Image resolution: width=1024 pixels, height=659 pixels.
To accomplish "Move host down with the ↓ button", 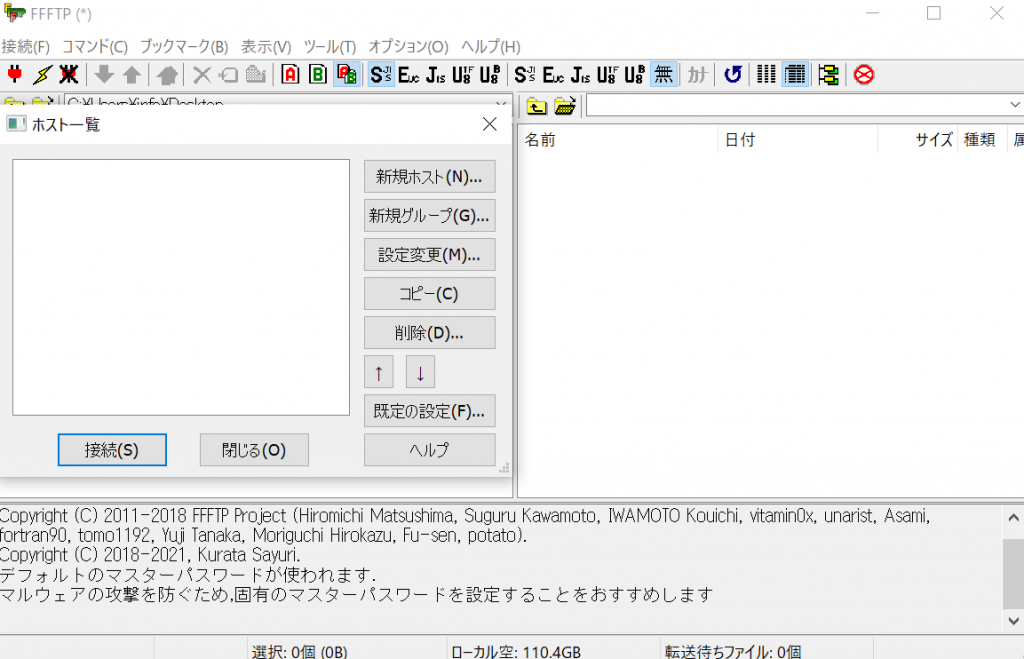I will click(421, 372).
